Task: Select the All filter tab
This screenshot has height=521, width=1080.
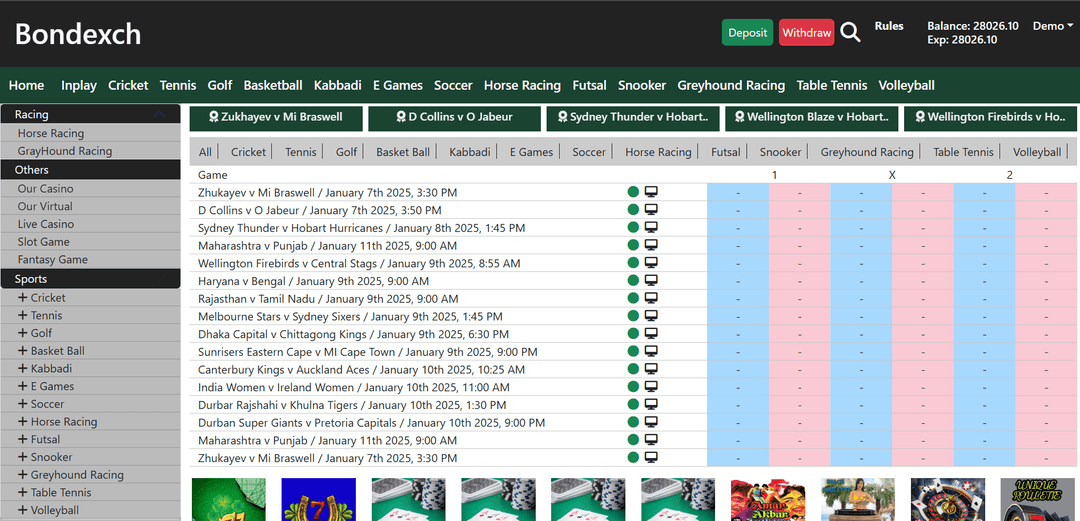Action: tap(205, 152)
